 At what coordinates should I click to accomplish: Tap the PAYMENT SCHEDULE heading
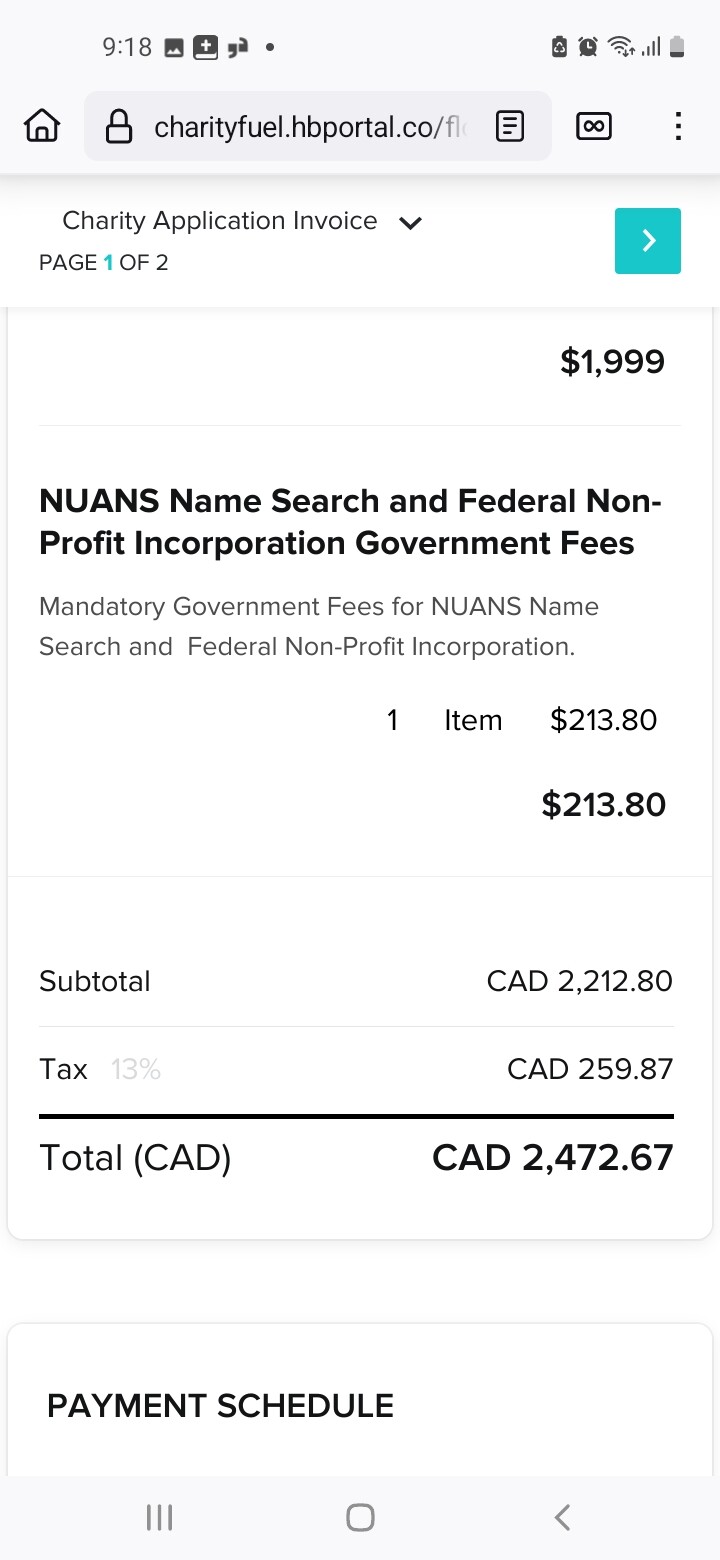[x=220, y=1406]
